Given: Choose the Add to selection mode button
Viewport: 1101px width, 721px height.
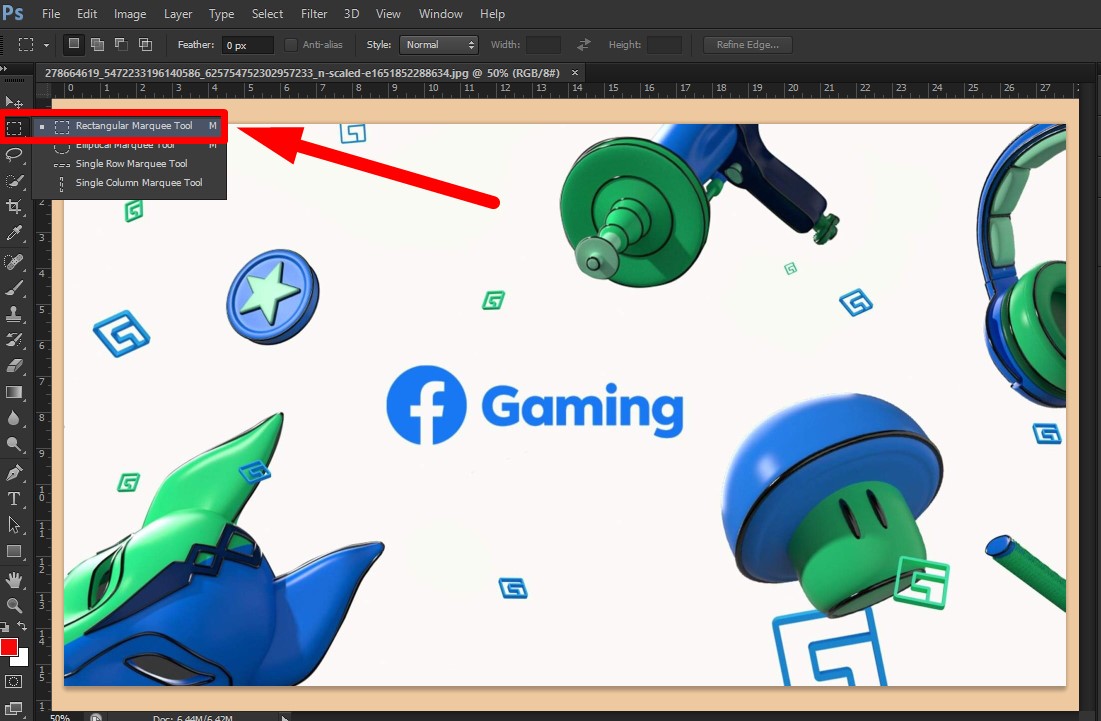Looking at the screenshot, I should click(x=97, y=44).
